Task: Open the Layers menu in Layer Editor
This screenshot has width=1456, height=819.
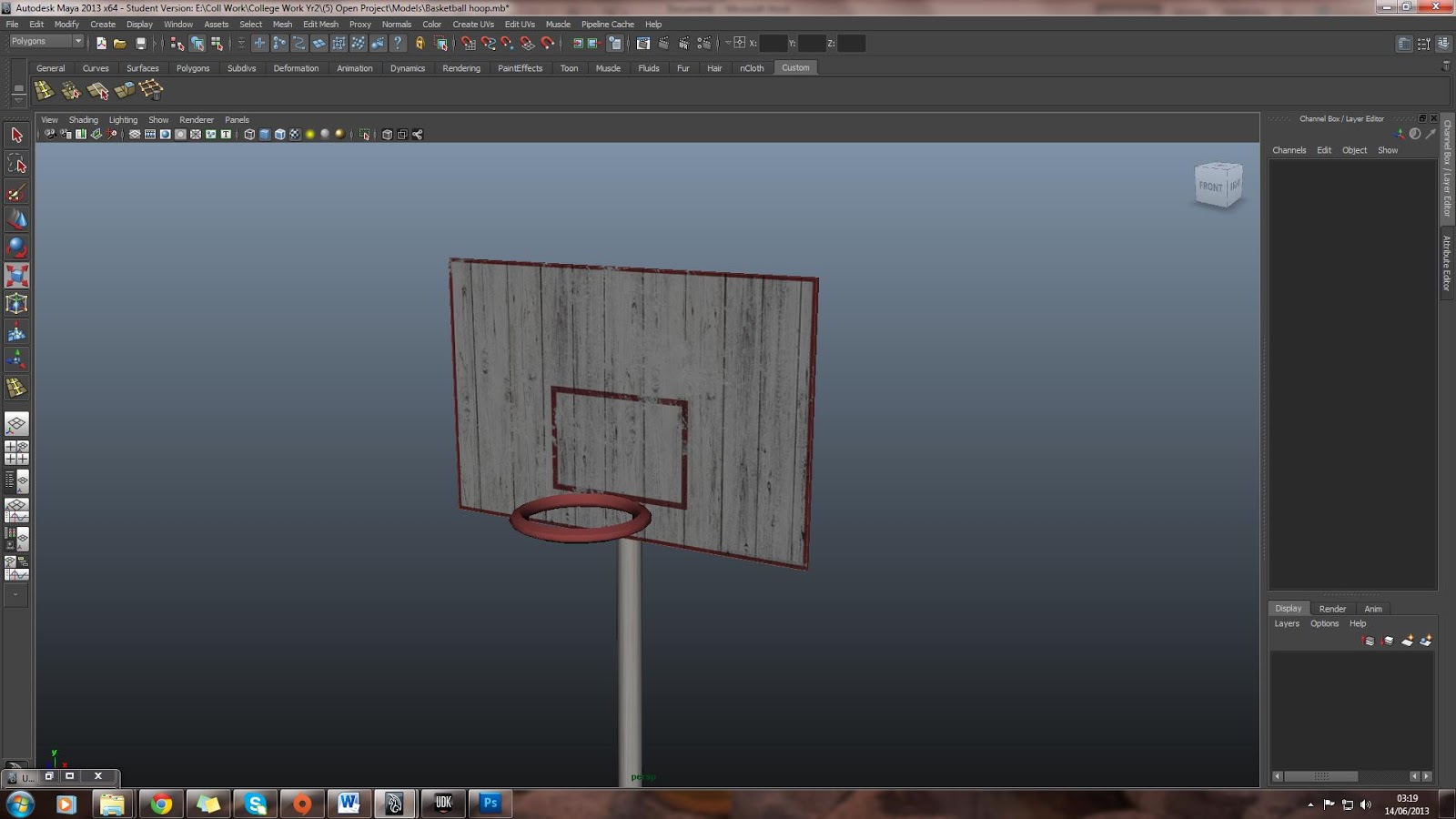Action: point(1287,623)
